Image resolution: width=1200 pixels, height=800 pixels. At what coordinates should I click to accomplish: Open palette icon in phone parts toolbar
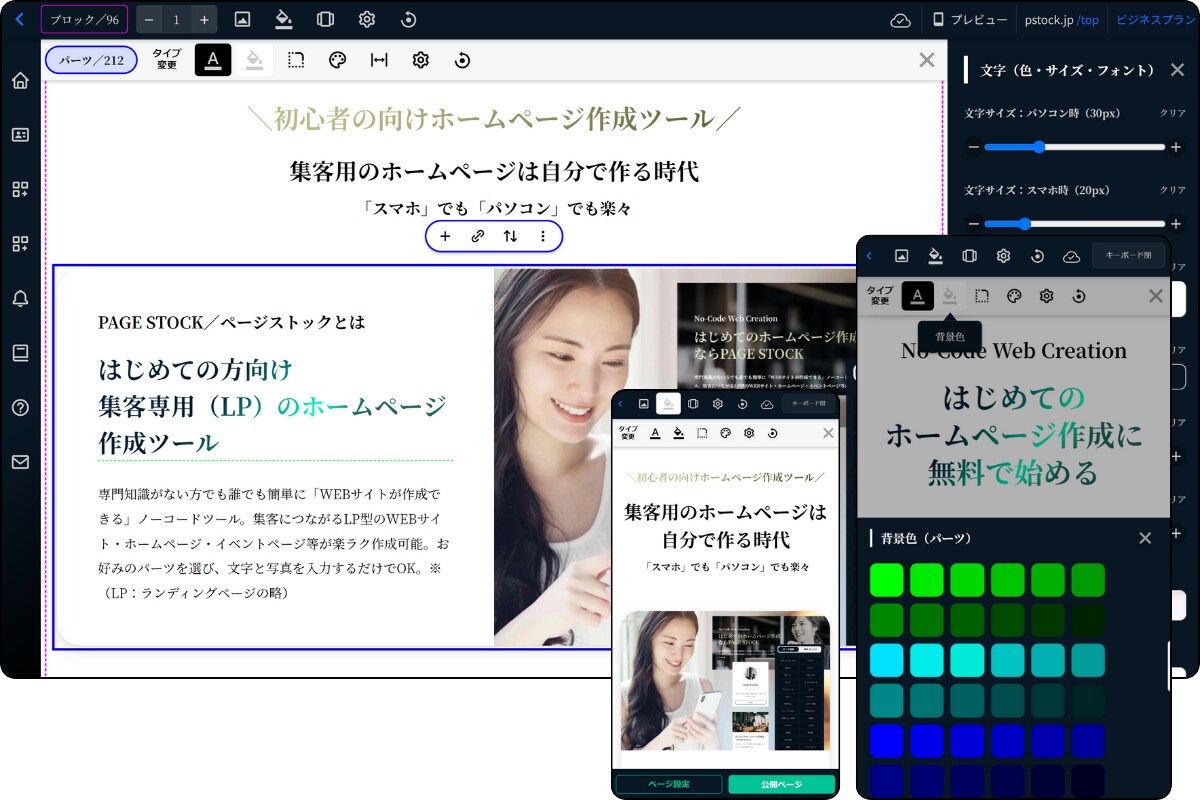click(x=725, y=433)
